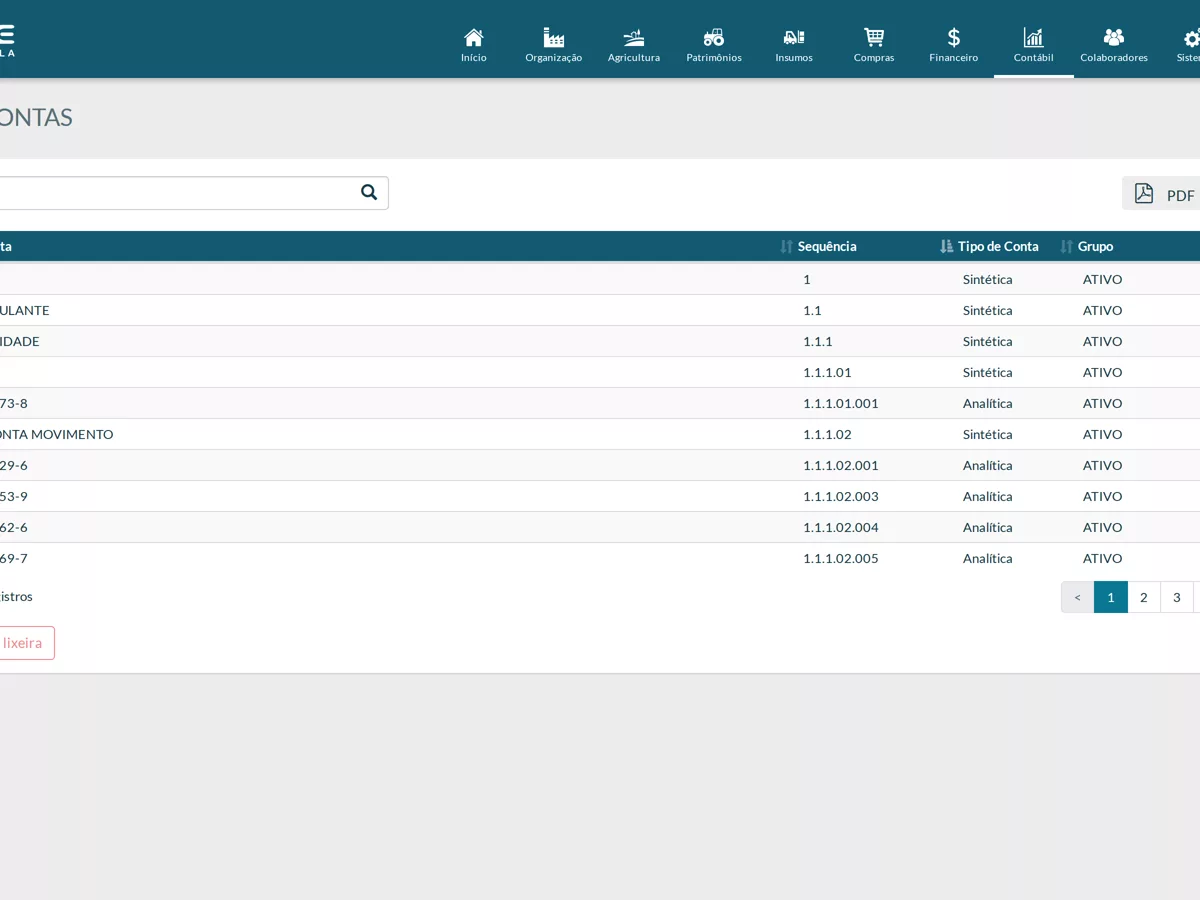Click Sintética in row 1.1.1.02

[x=987, y=434]
